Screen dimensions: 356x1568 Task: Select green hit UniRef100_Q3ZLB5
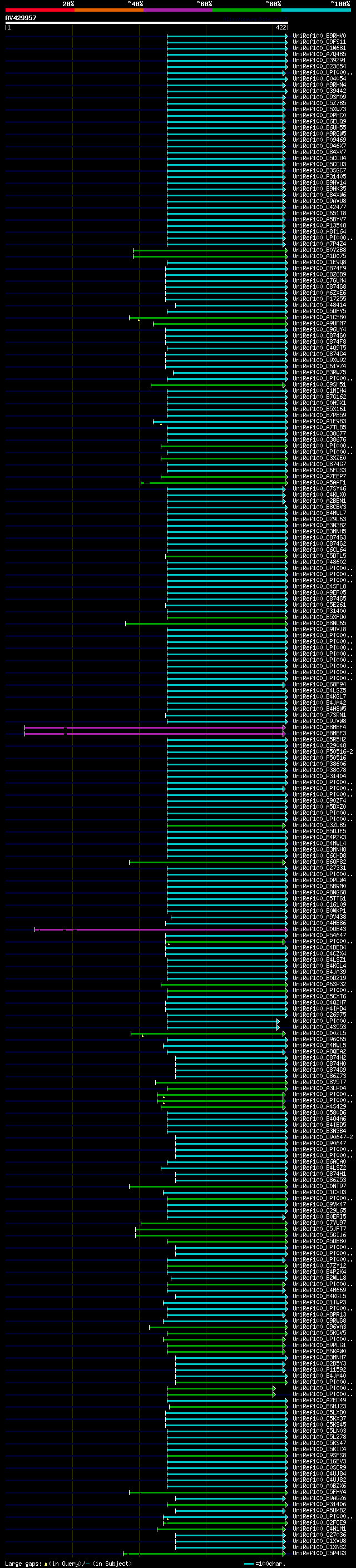(319, 825)
